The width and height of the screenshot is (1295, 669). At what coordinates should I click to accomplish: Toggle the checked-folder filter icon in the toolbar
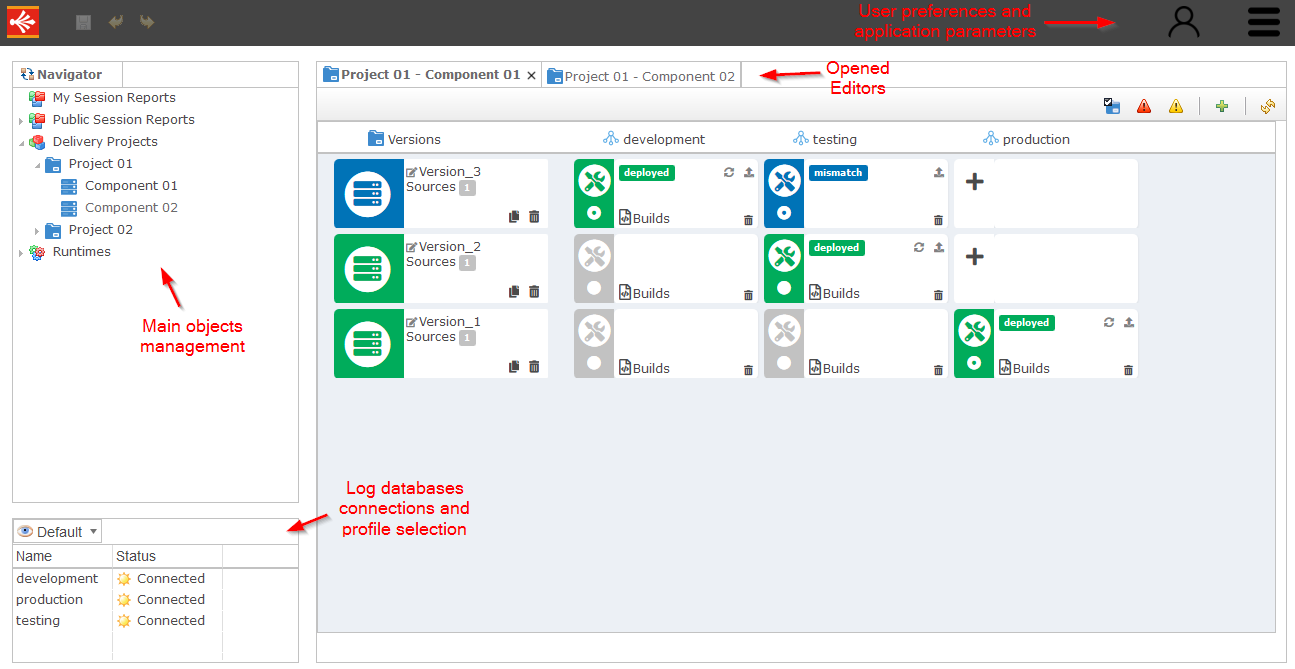click(x=1112, y=106)
